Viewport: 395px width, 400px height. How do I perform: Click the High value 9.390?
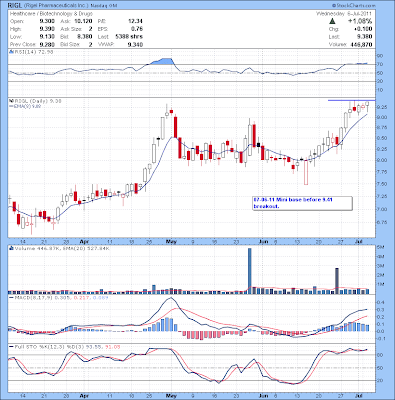47,29
